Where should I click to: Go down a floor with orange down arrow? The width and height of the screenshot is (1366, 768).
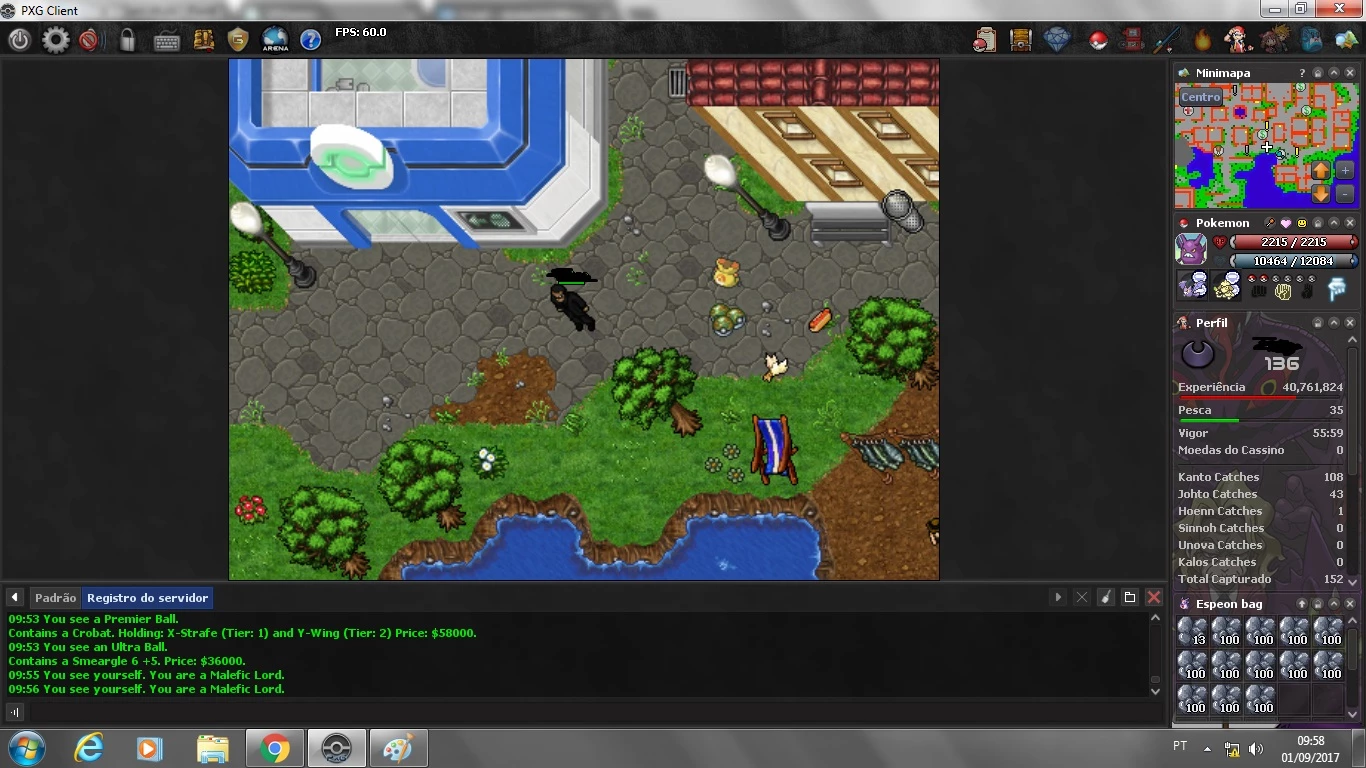click(x=1321, y=194)
